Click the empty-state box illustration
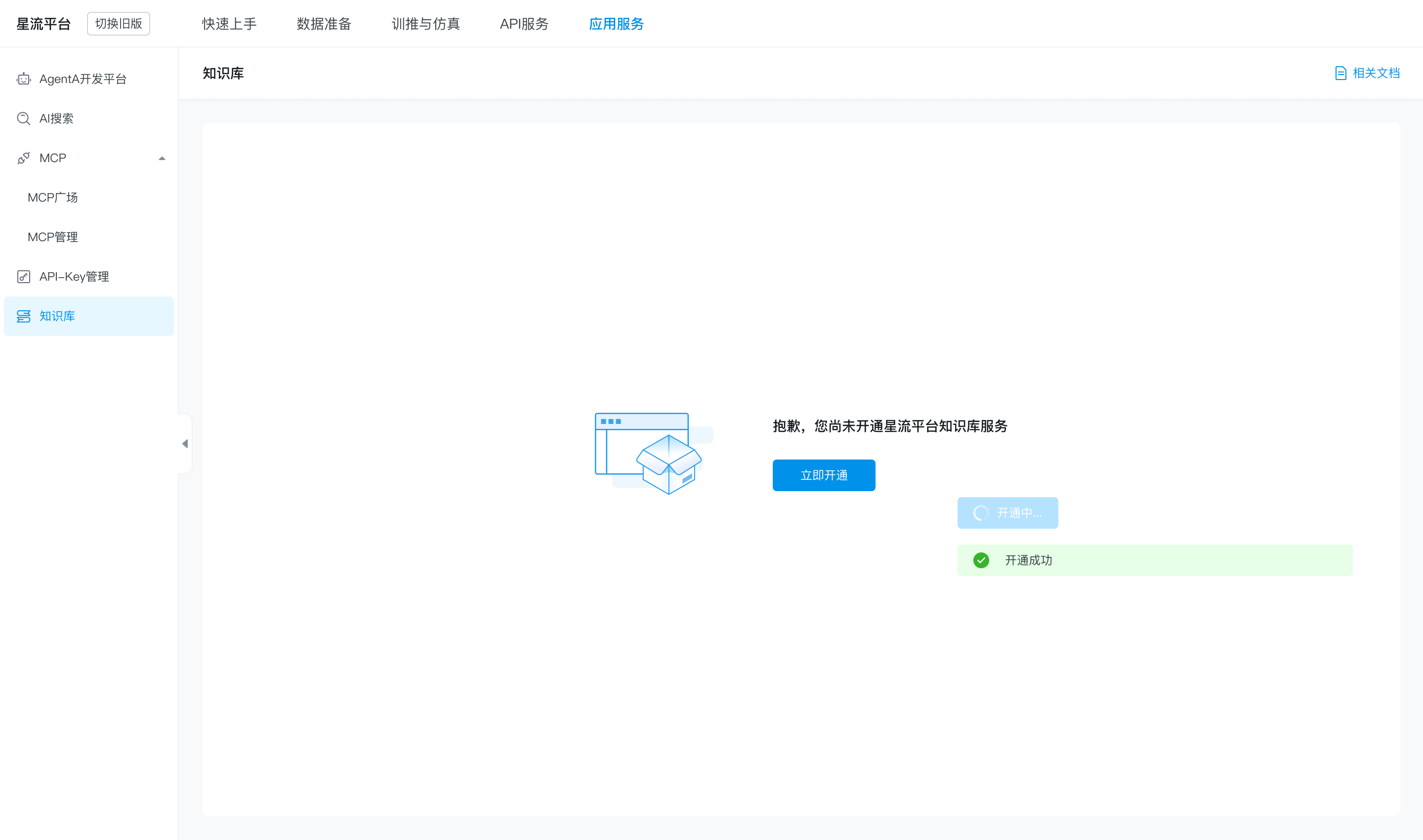1423x840 pixels. (x=653, y=454)
